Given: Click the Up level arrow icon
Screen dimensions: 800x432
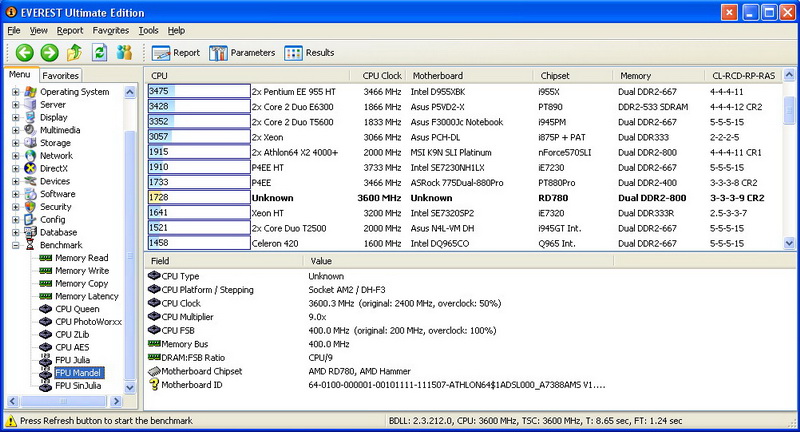Looking at the screenshot, I should [74, 52].
